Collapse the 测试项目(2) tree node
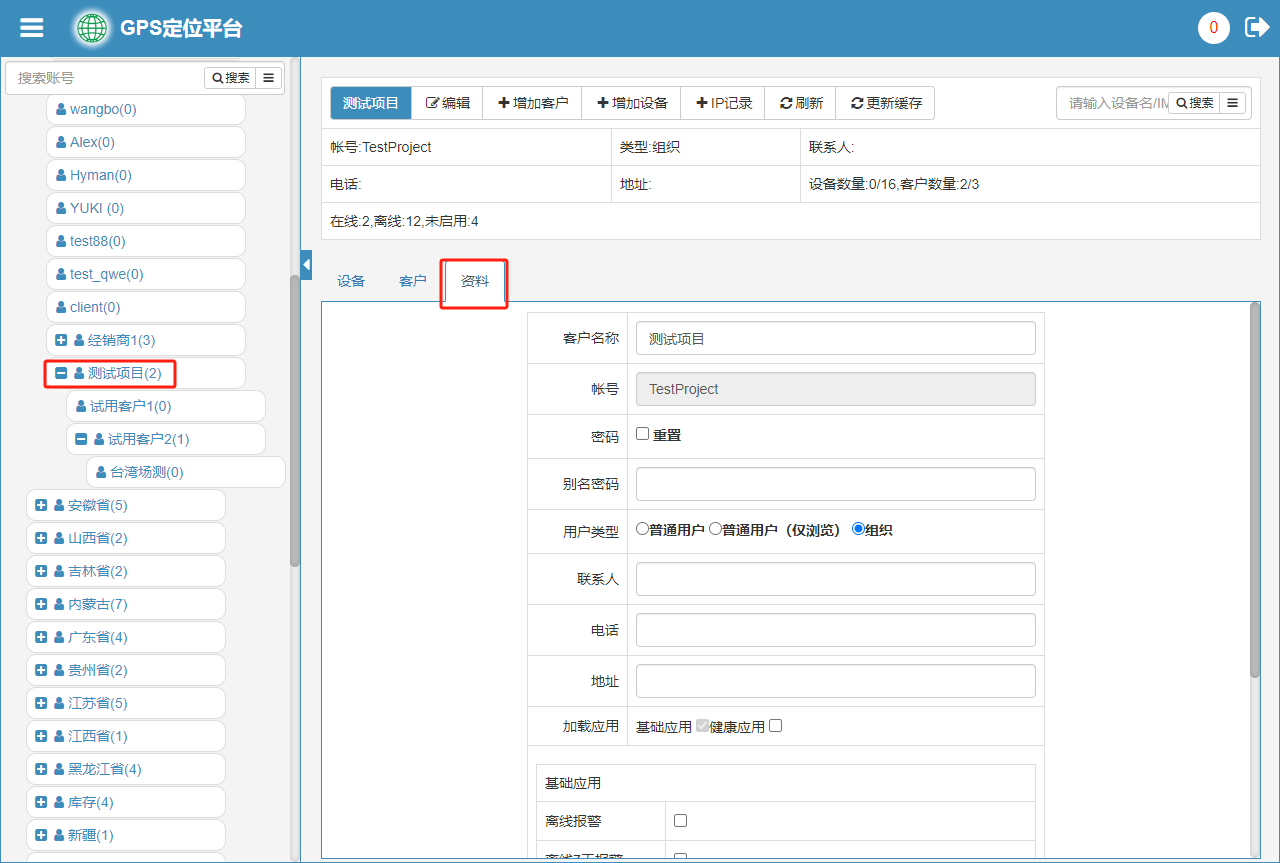1280x863 pixels. click(61, 373)
